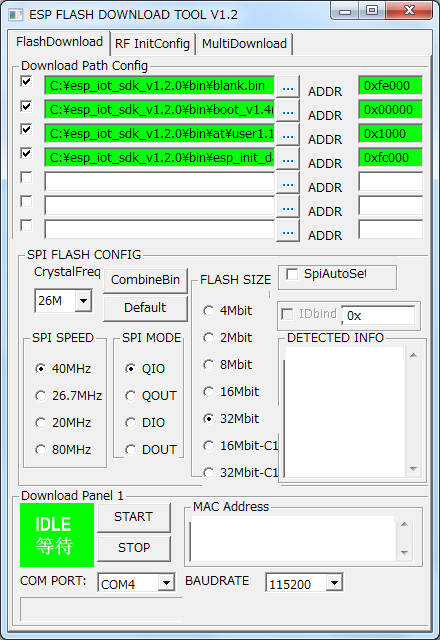Select 20MHz SPI speed
The width and height of the screenshot is (440, 640).
[x=40, y=423]
